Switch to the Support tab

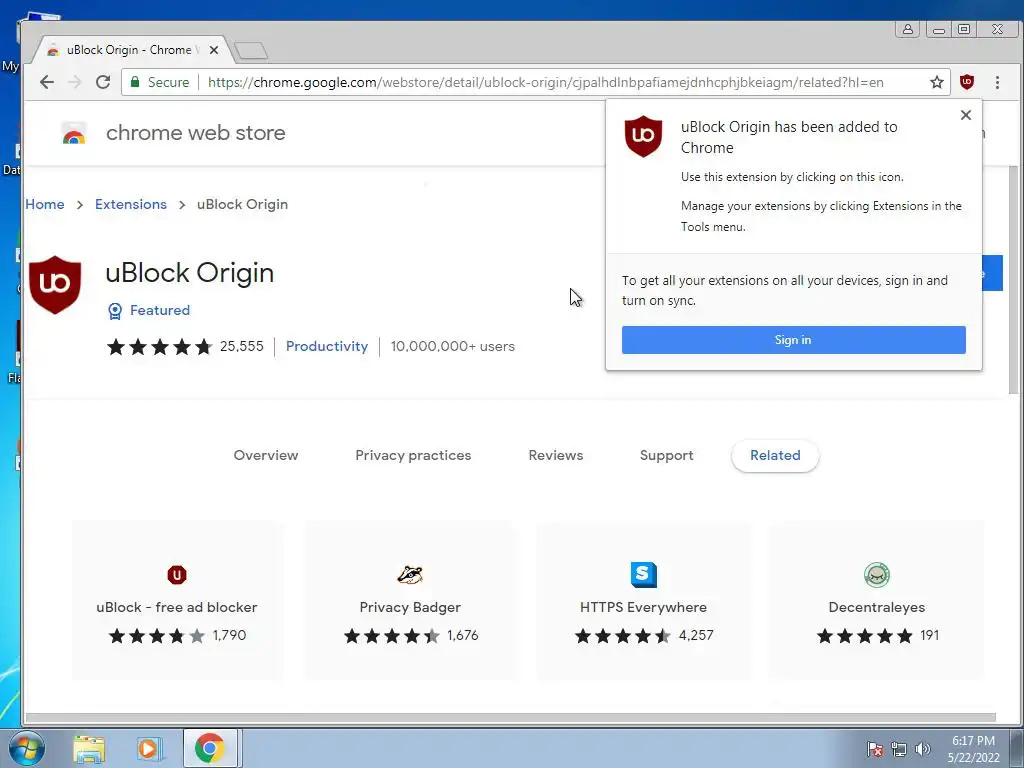click(x=666, y=455)
